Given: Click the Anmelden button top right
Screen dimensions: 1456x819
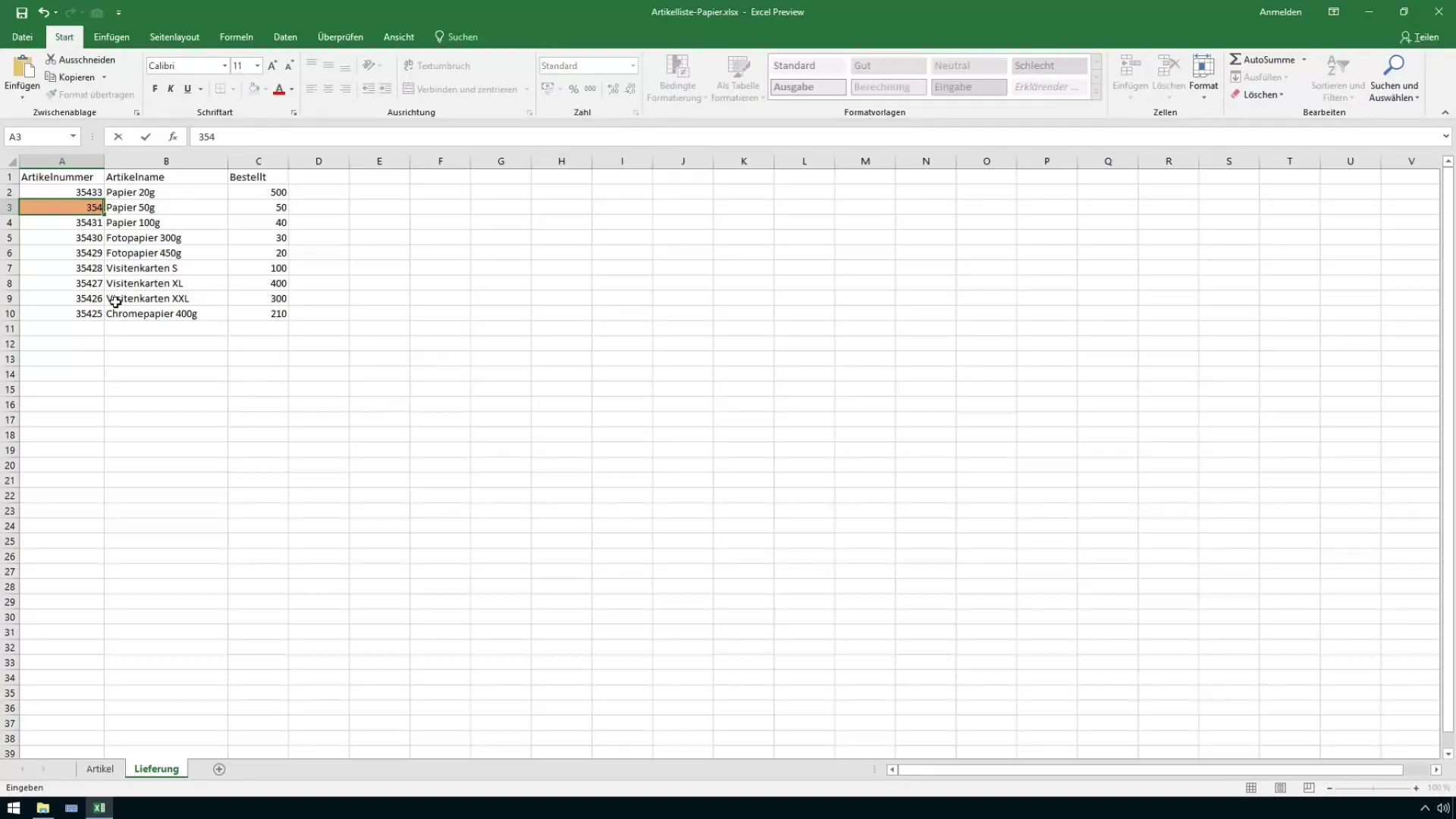Looking at the screenshot, I should tap(1281, 12).
